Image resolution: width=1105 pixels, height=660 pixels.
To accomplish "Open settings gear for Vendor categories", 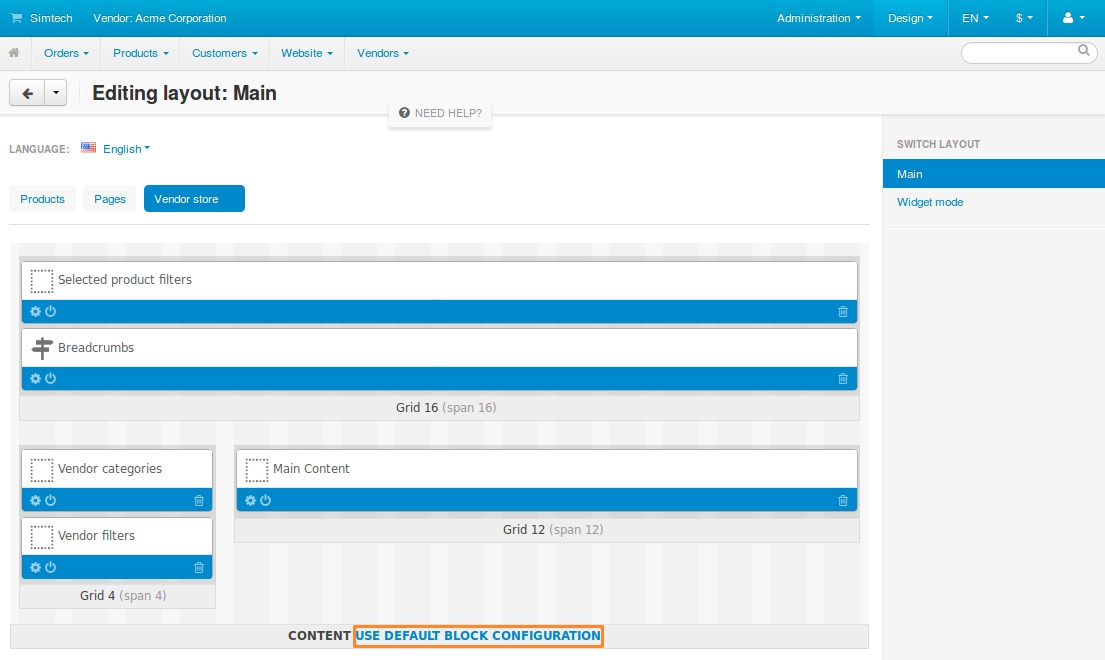I will point(35,500).
